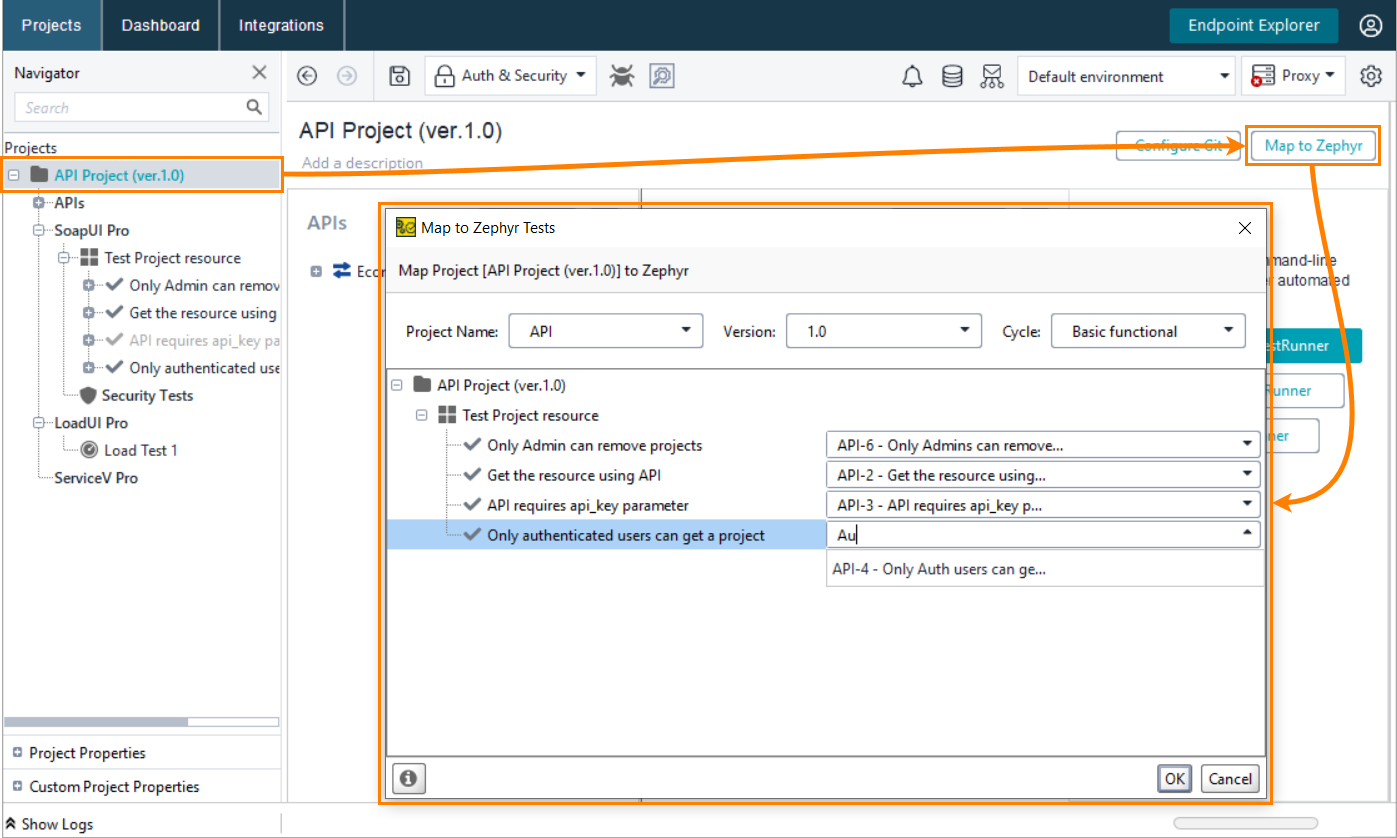Screen dimensions: 1397x838
Task: Open the security scan spider icon
Action: coord(622,75)
